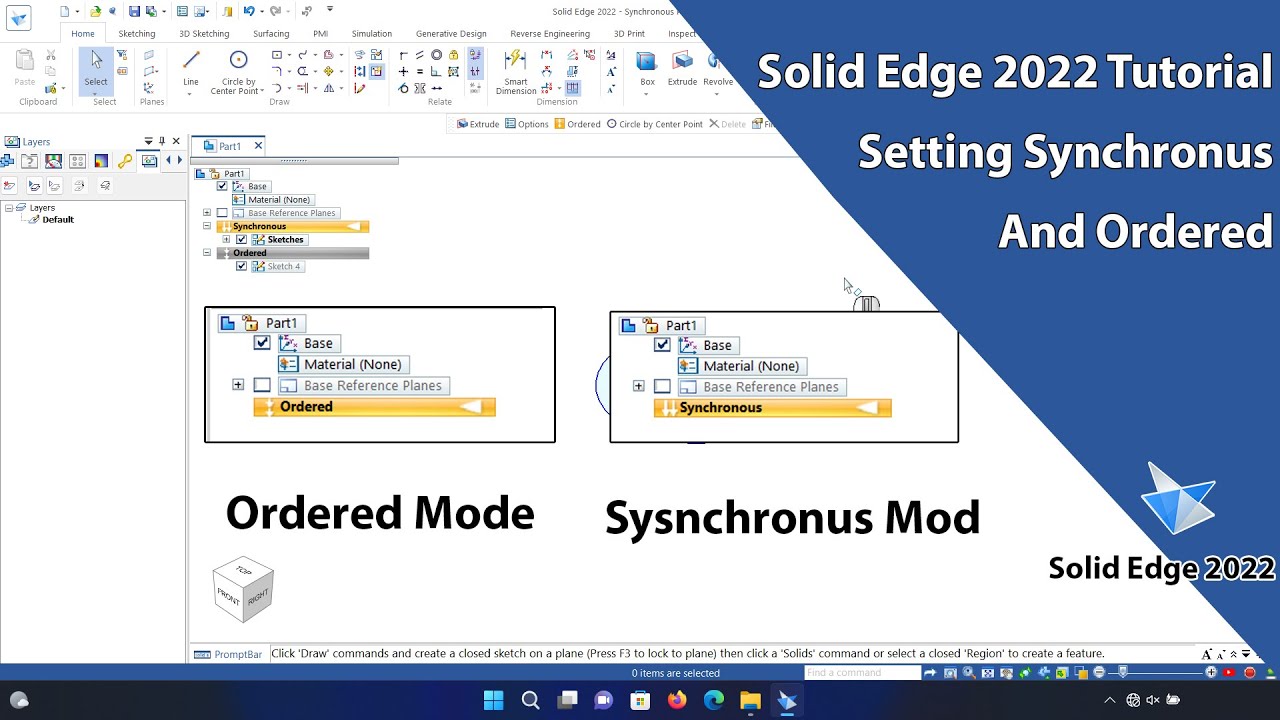Viewport: 1280px width, 720px height.
Task: Click the Layers tab icon in docking pane
Action: [x=148, y=161]
